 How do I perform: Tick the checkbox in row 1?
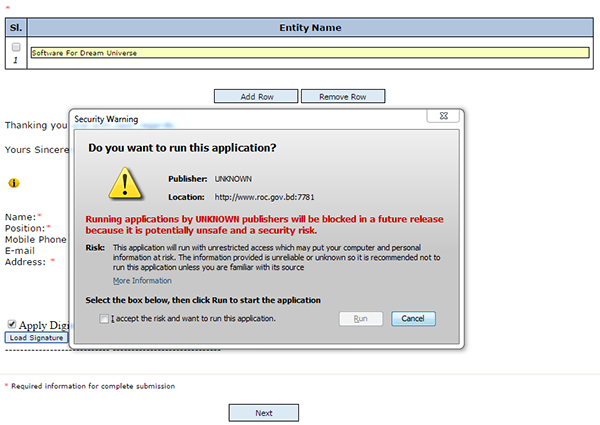[x=16, y=47]
